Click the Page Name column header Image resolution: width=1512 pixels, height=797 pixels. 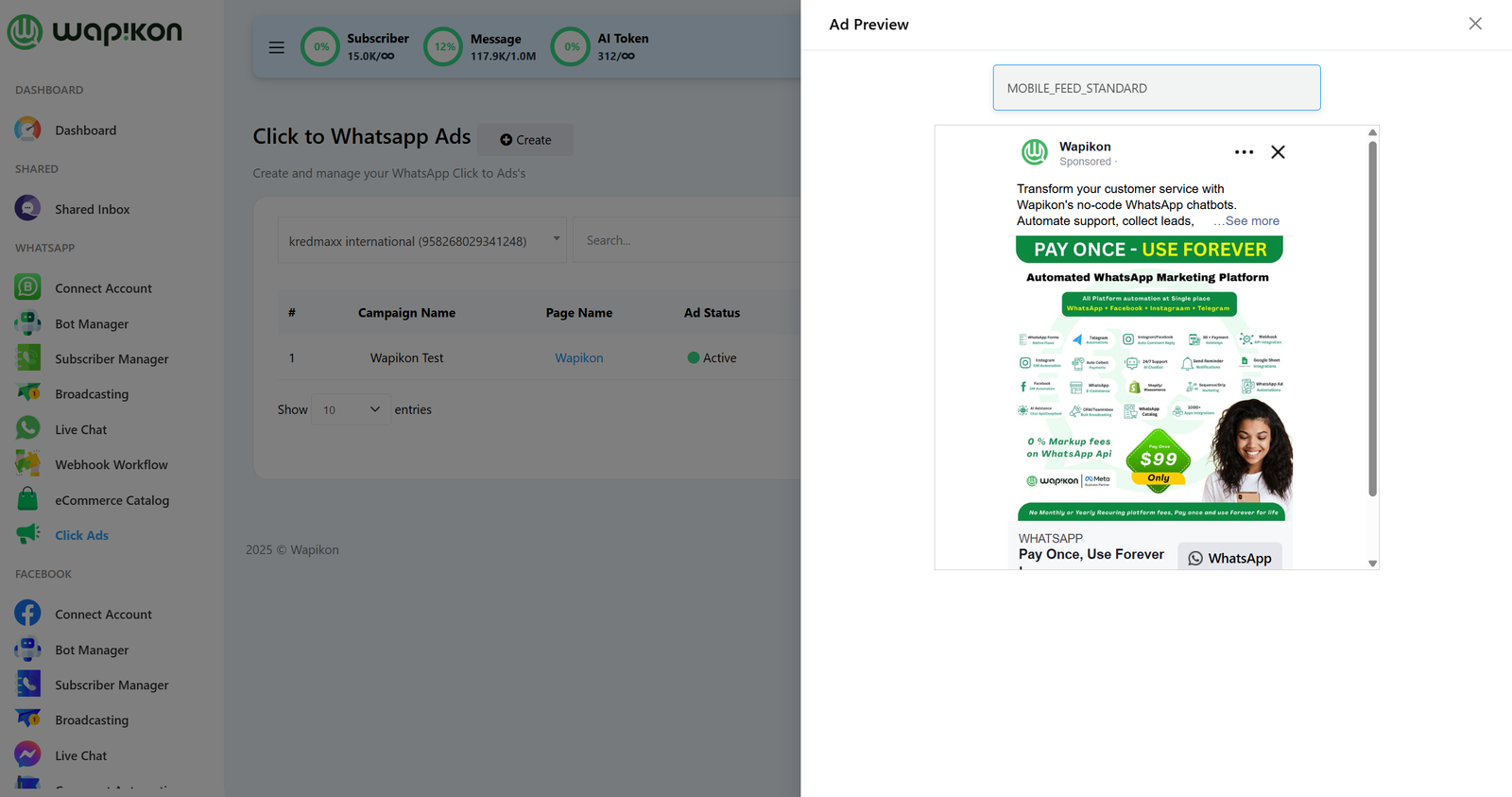[578, 313]
